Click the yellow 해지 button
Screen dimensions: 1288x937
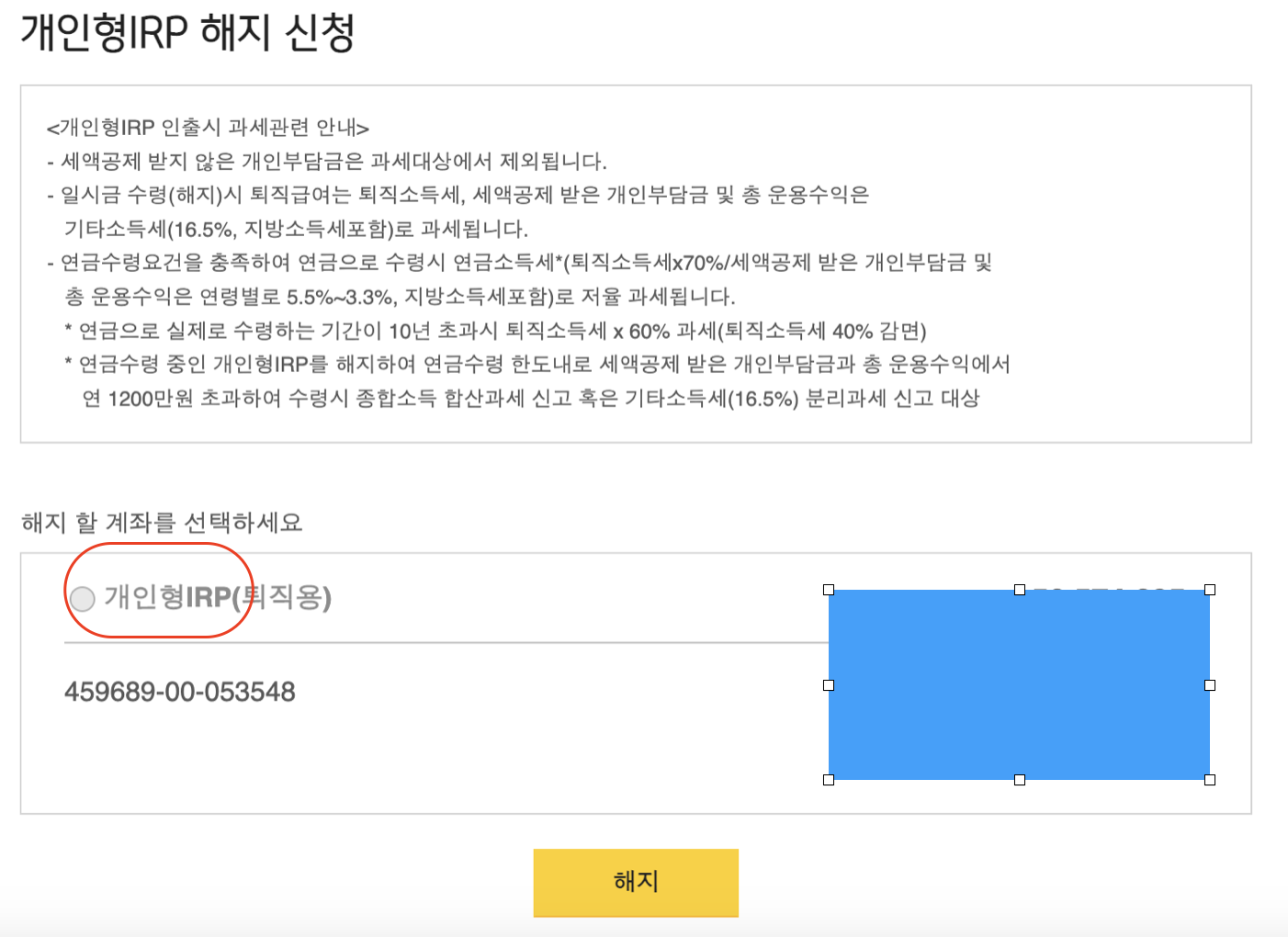coord(636,882)
